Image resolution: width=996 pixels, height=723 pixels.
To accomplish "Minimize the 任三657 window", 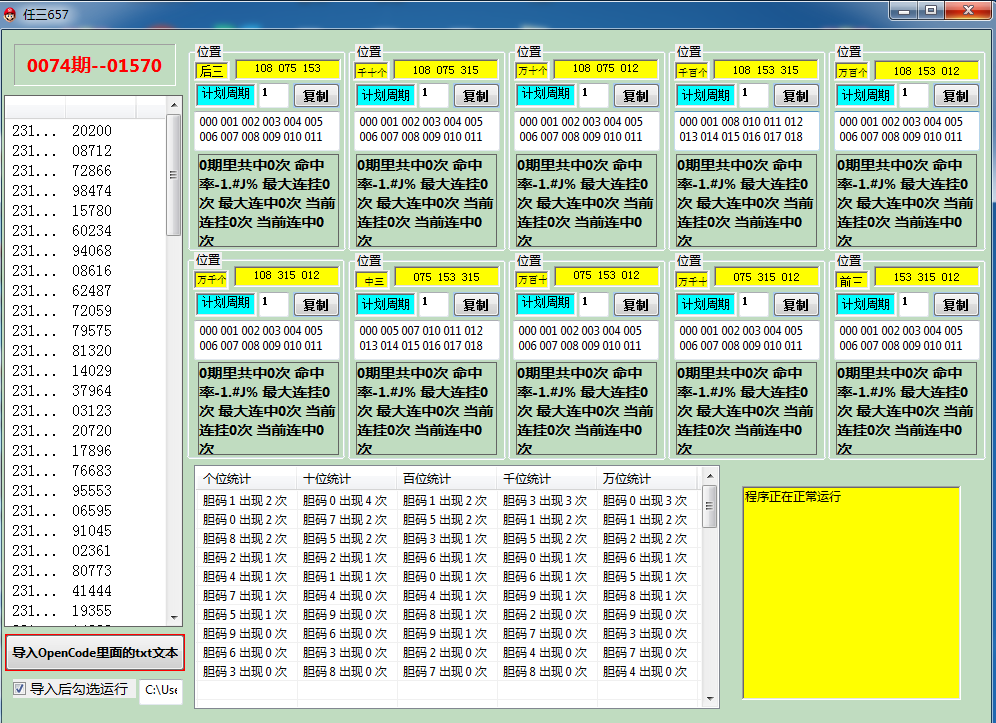I will click(x=904, y=11).
